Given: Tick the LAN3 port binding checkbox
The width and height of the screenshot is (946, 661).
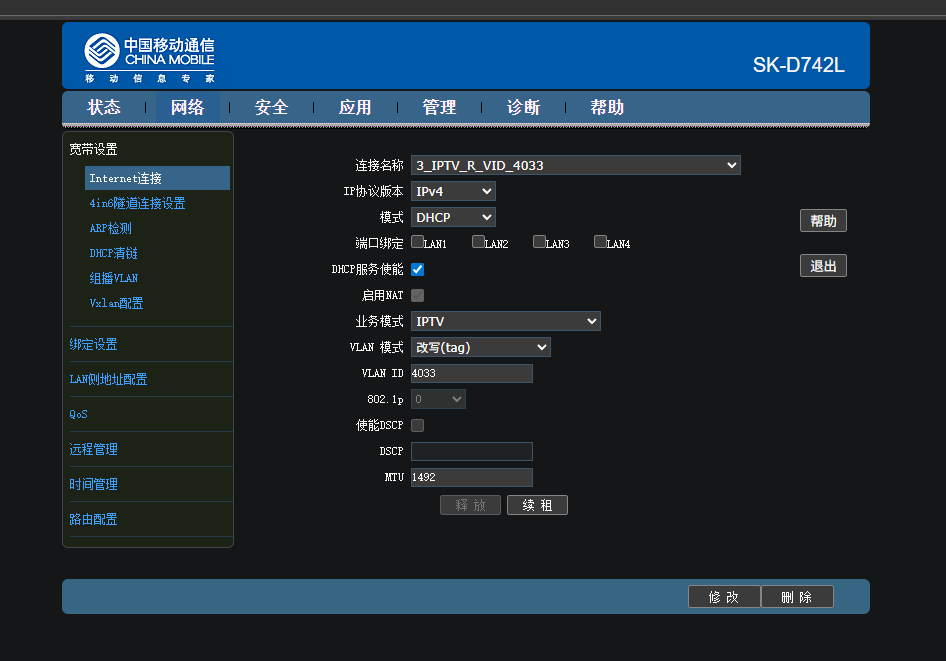Looking at the screenshot, I should [x=539, y=242].
